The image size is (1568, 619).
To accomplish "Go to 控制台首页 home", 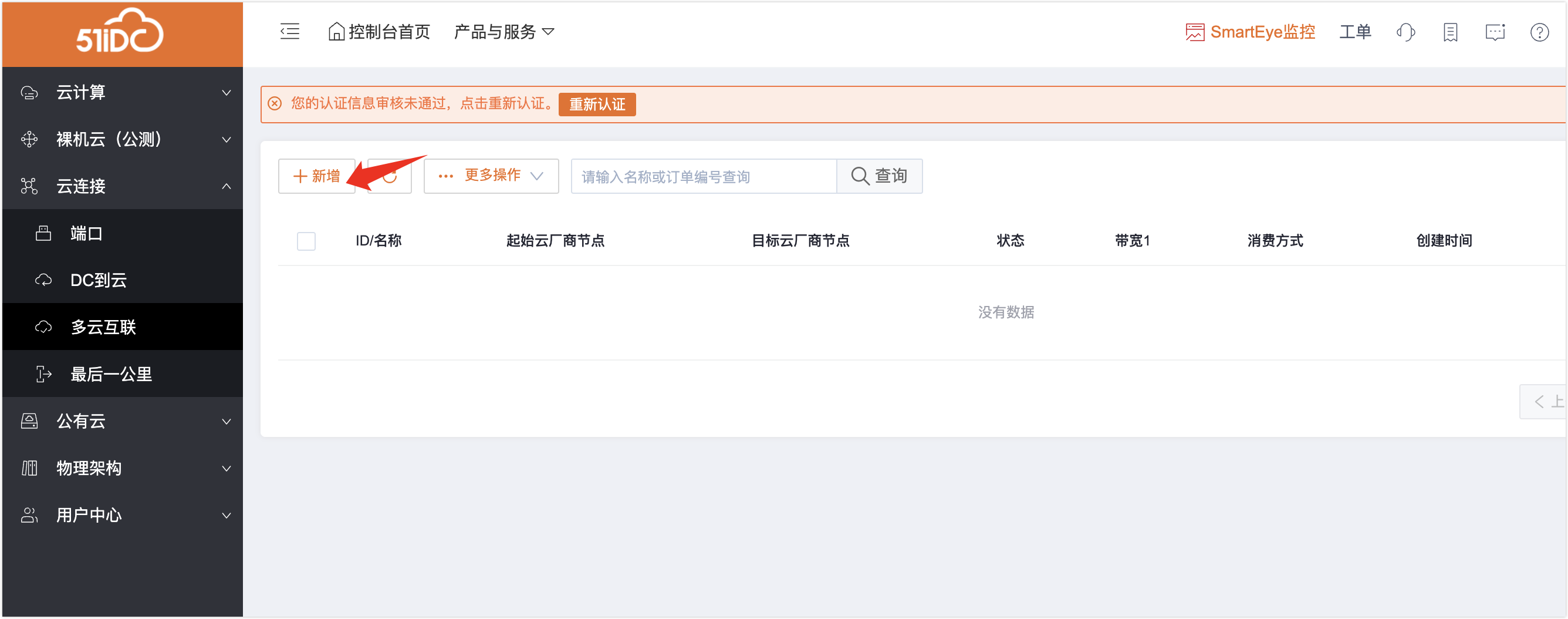I will (x=379, y=32).
